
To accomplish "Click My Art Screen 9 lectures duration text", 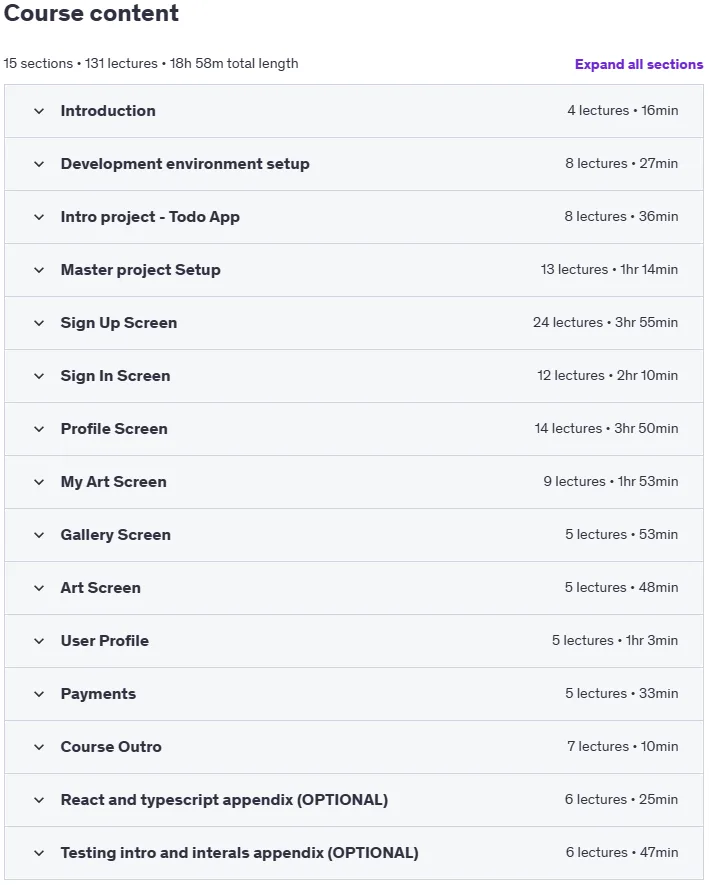I will [611, 481].
